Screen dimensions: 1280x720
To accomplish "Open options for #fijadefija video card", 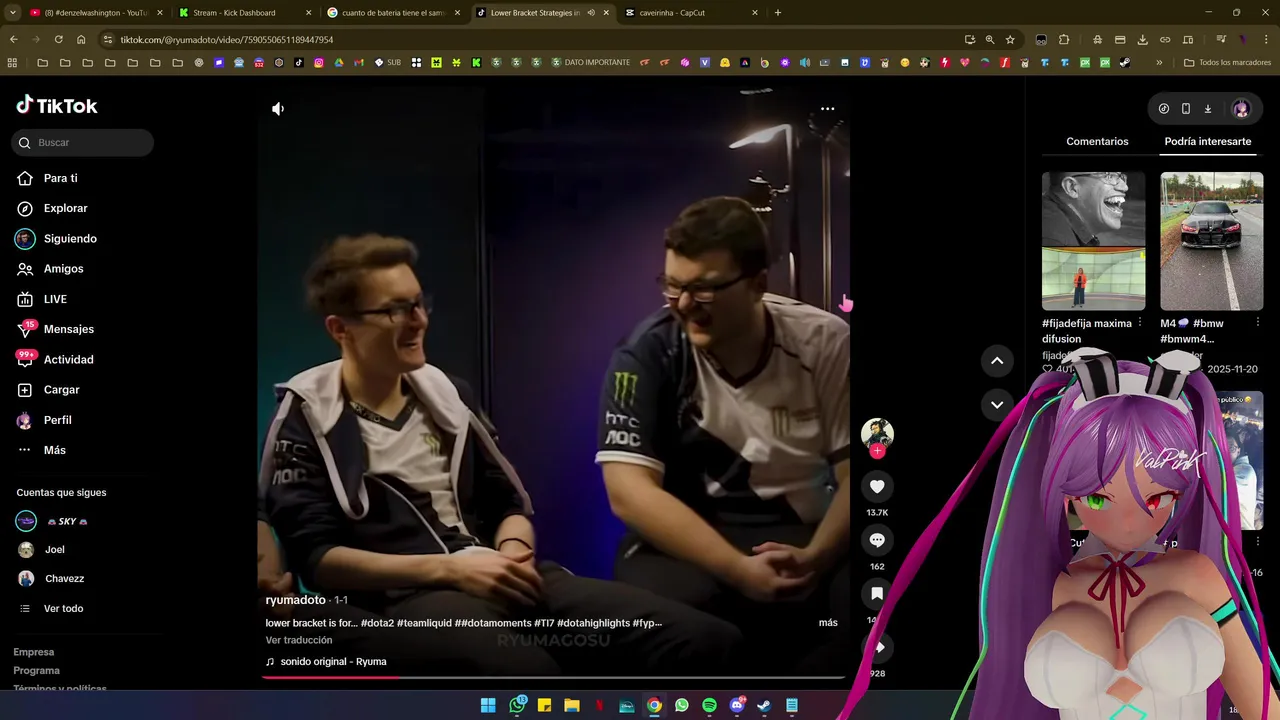I will [x=1140, y=323].
